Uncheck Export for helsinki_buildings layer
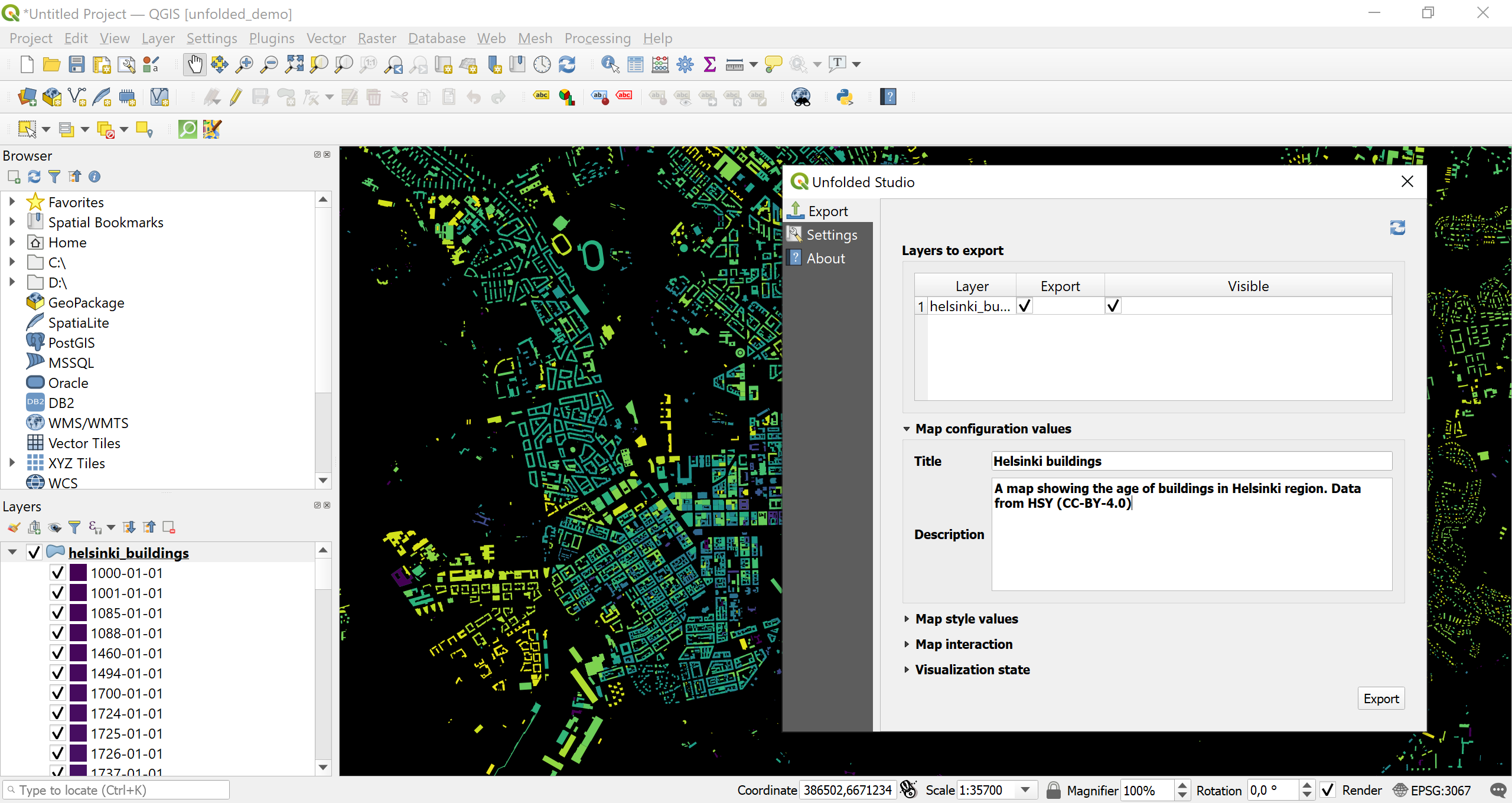The width and height of the screenshot is (1512, 803). [x=1025, y=306]
